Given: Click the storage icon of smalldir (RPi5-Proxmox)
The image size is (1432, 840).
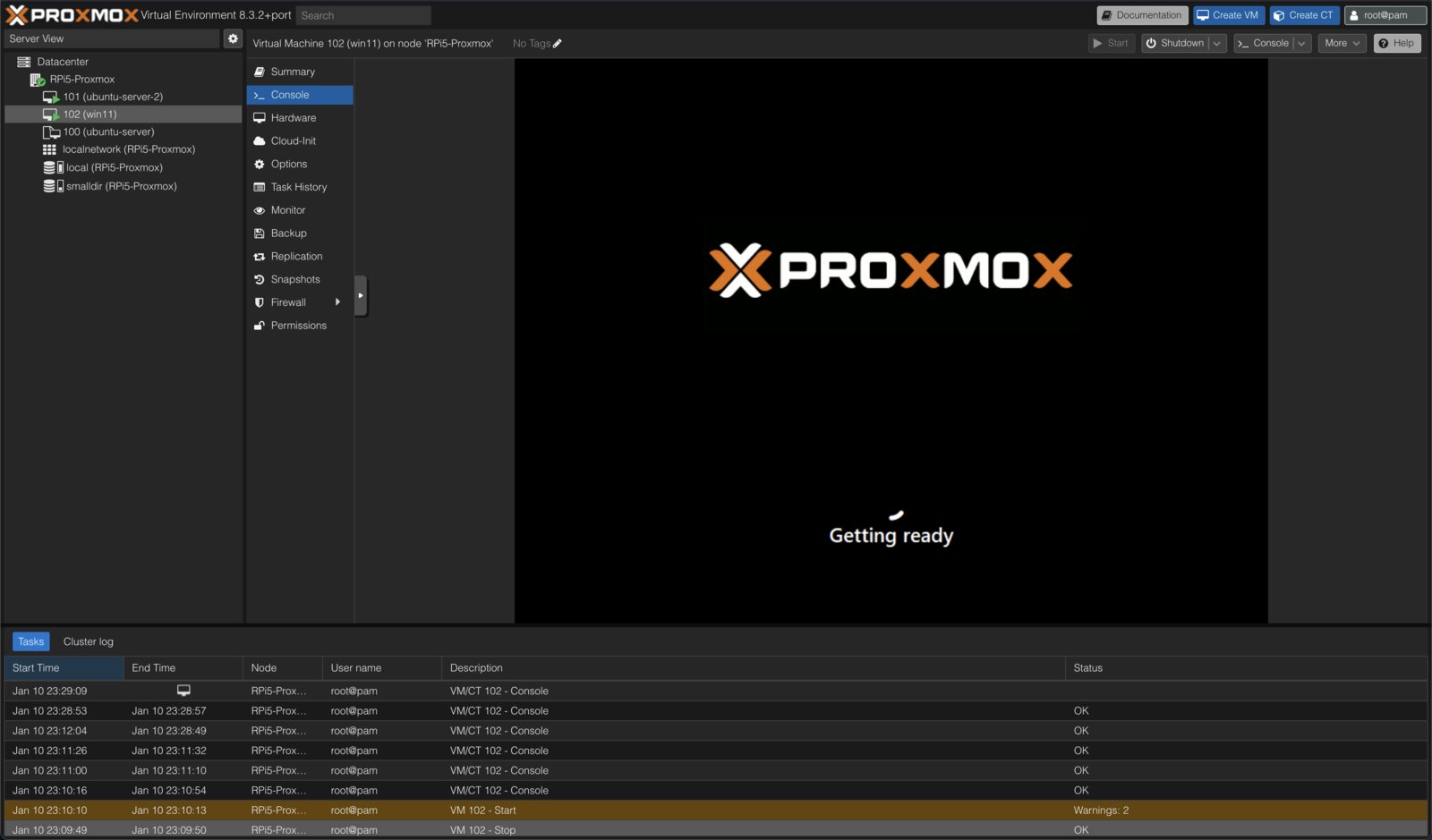Looking at the screenshot, I should (53, 186).
